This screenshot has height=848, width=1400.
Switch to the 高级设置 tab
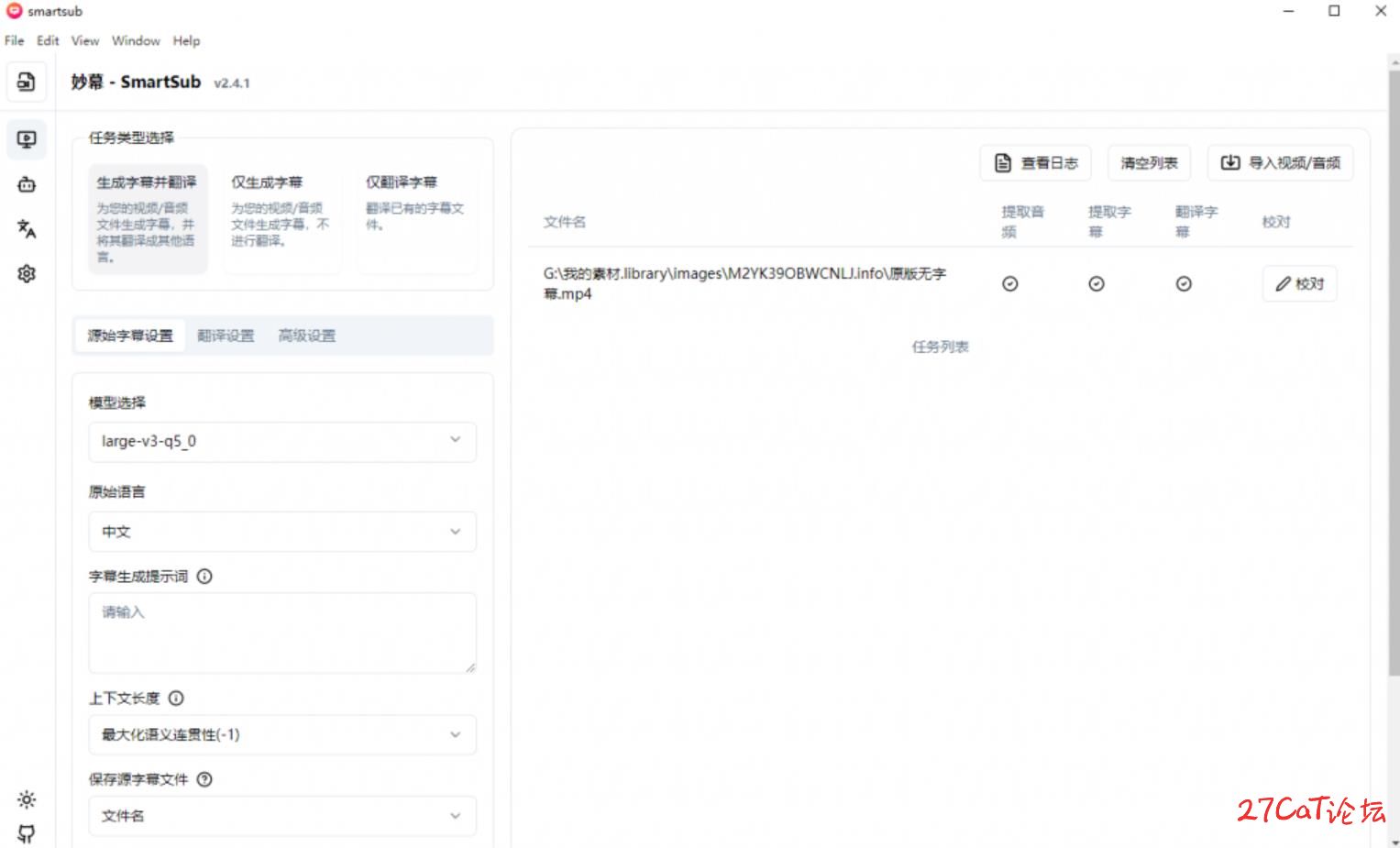pyautogui.click(x=307, y=336)
